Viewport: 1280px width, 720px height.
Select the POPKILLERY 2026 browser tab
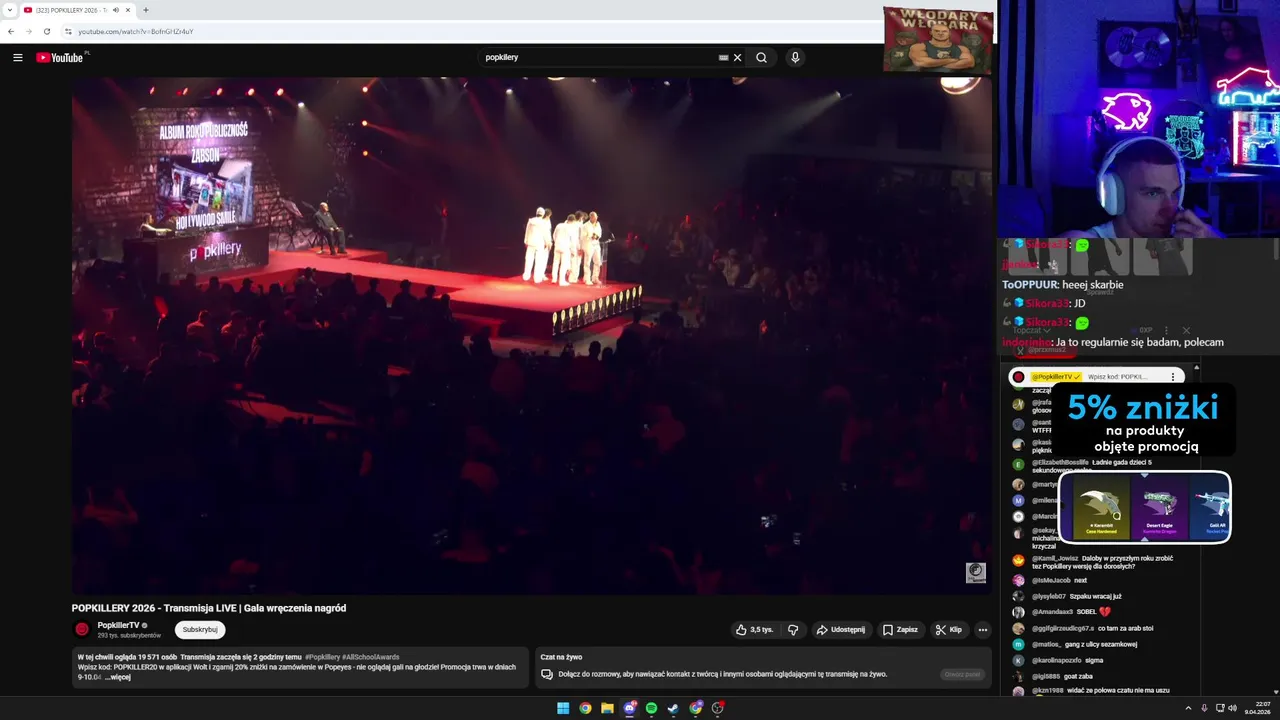[x=77, y=10]
